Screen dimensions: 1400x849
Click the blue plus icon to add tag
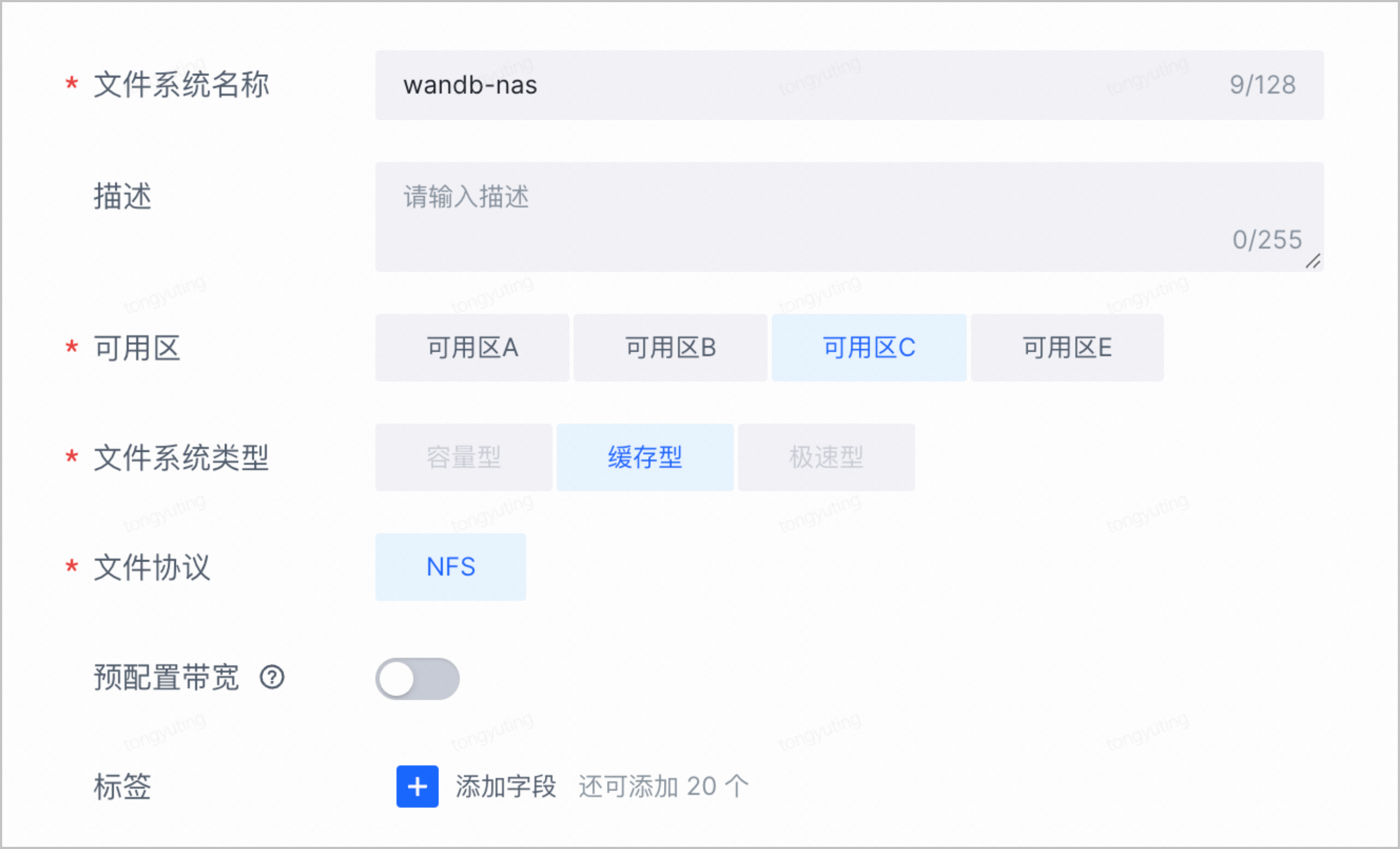[x=417, y=787]
